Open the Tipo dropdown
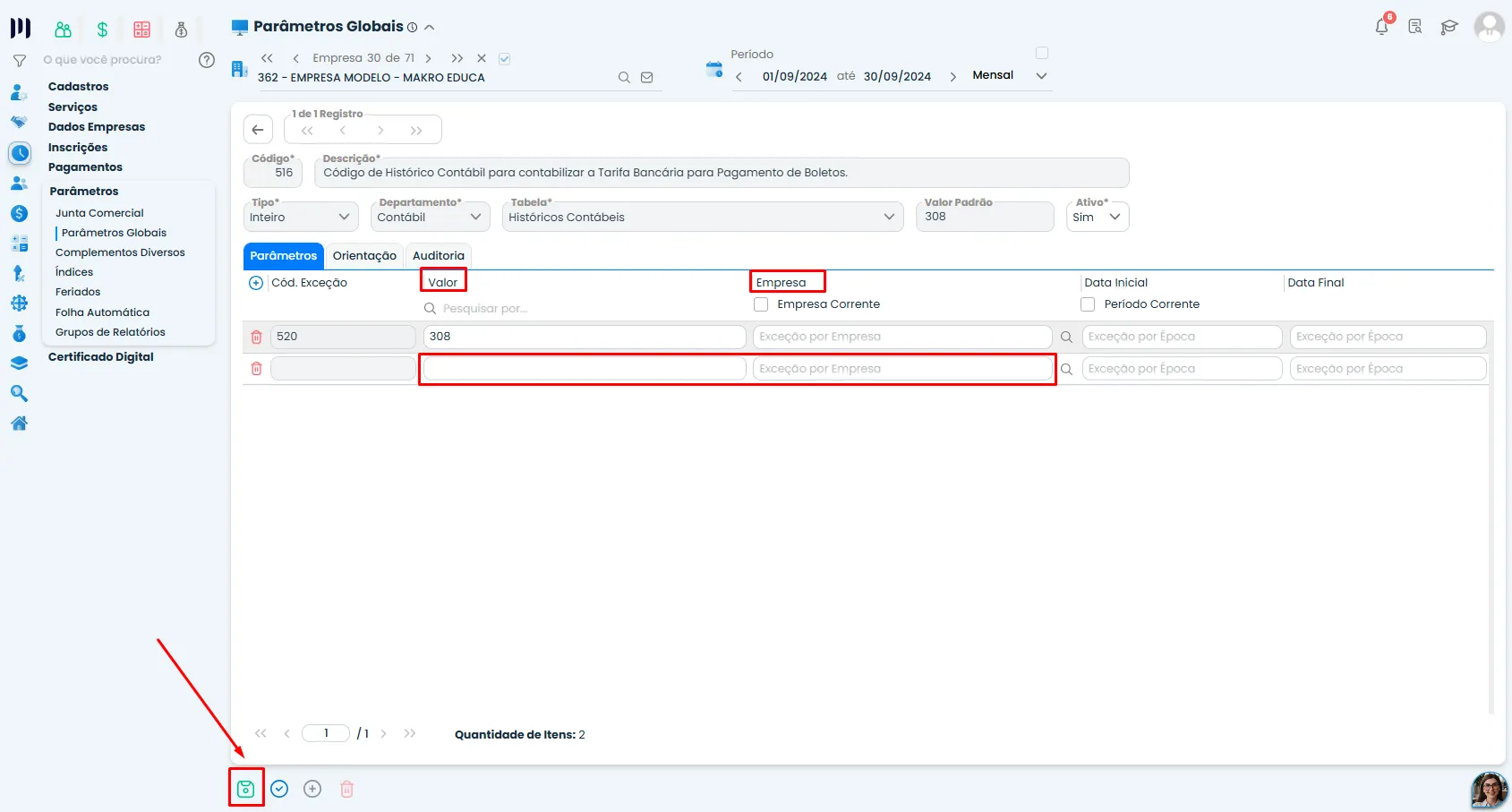 [301, 217]
